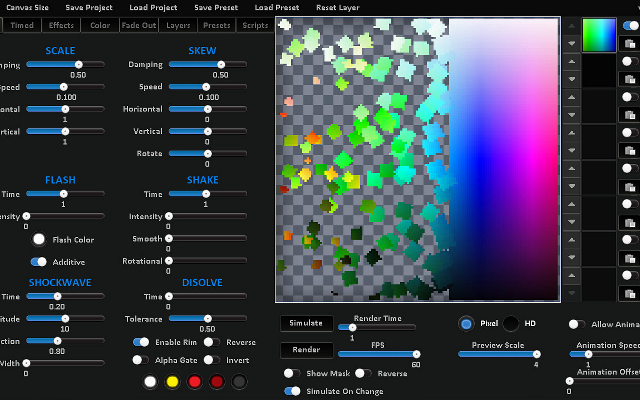Enable the second layer's visibility toggle

630,62
